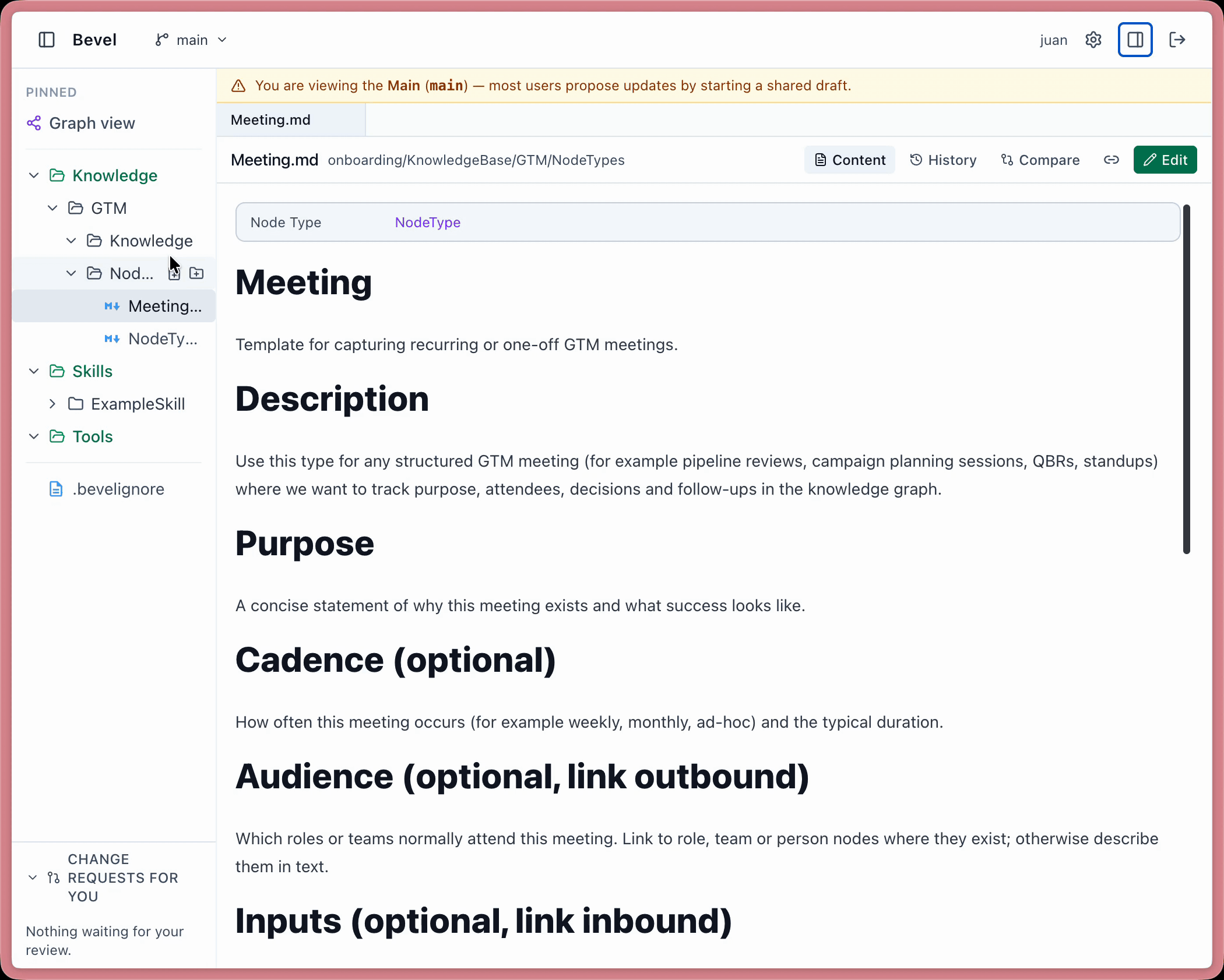Open Graph view from the pinned section
The image size is (1224, 980).
(x=114, y=123)
